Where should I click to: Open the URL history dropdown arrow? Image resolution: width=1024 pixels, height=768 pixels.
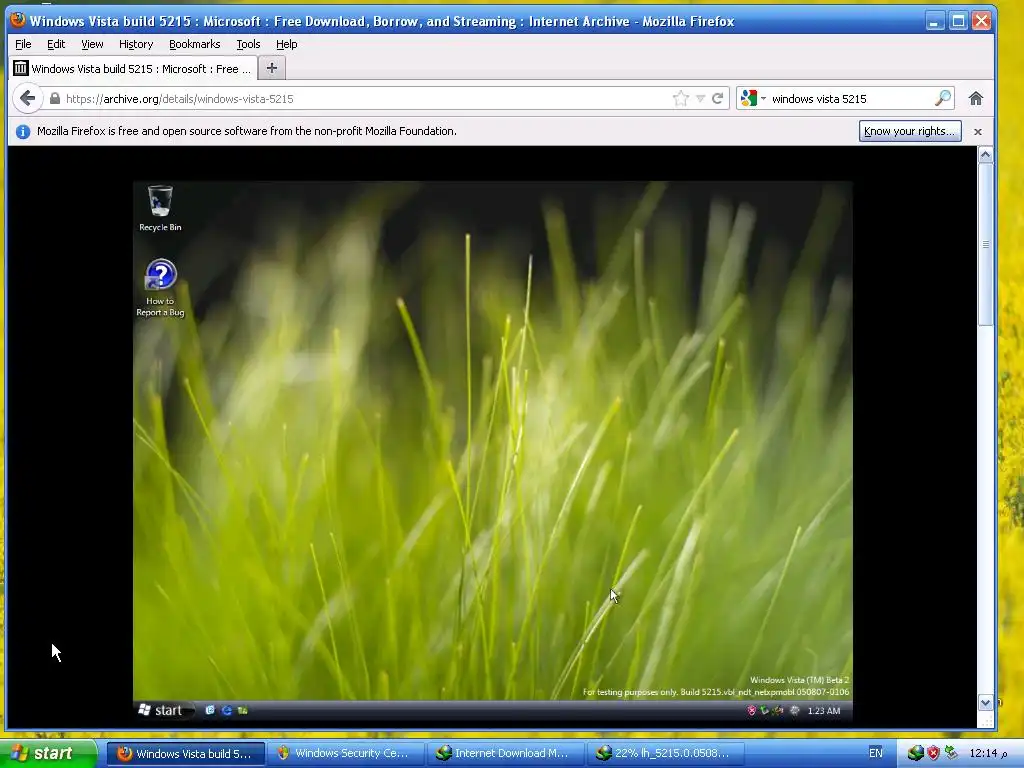(x=700, y=99)
